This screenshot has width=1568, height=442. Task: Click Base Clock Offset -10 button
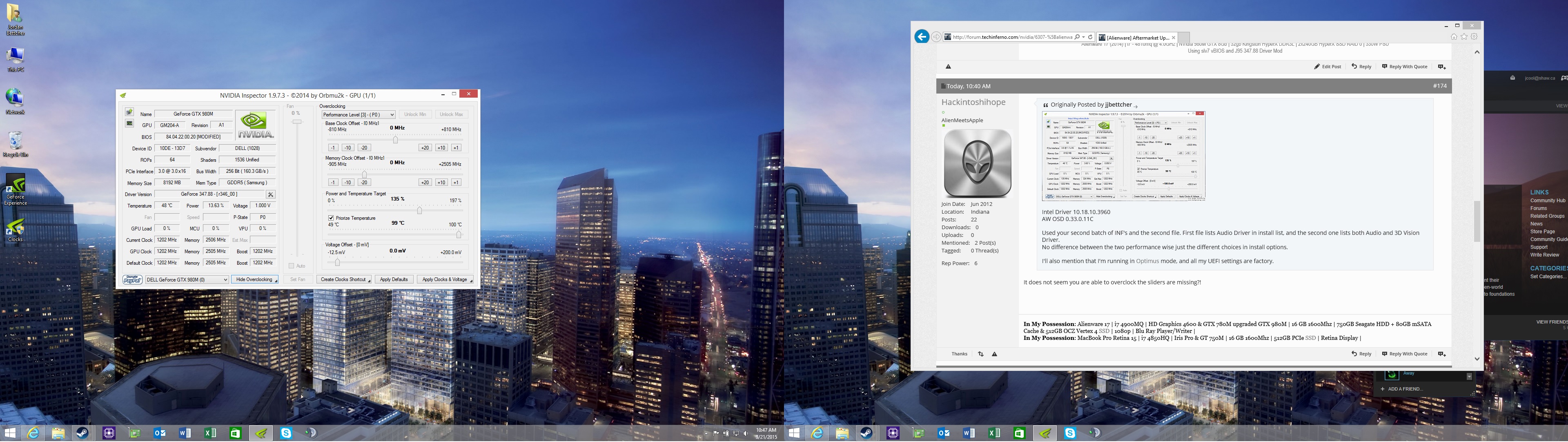[x=347, y=148]
